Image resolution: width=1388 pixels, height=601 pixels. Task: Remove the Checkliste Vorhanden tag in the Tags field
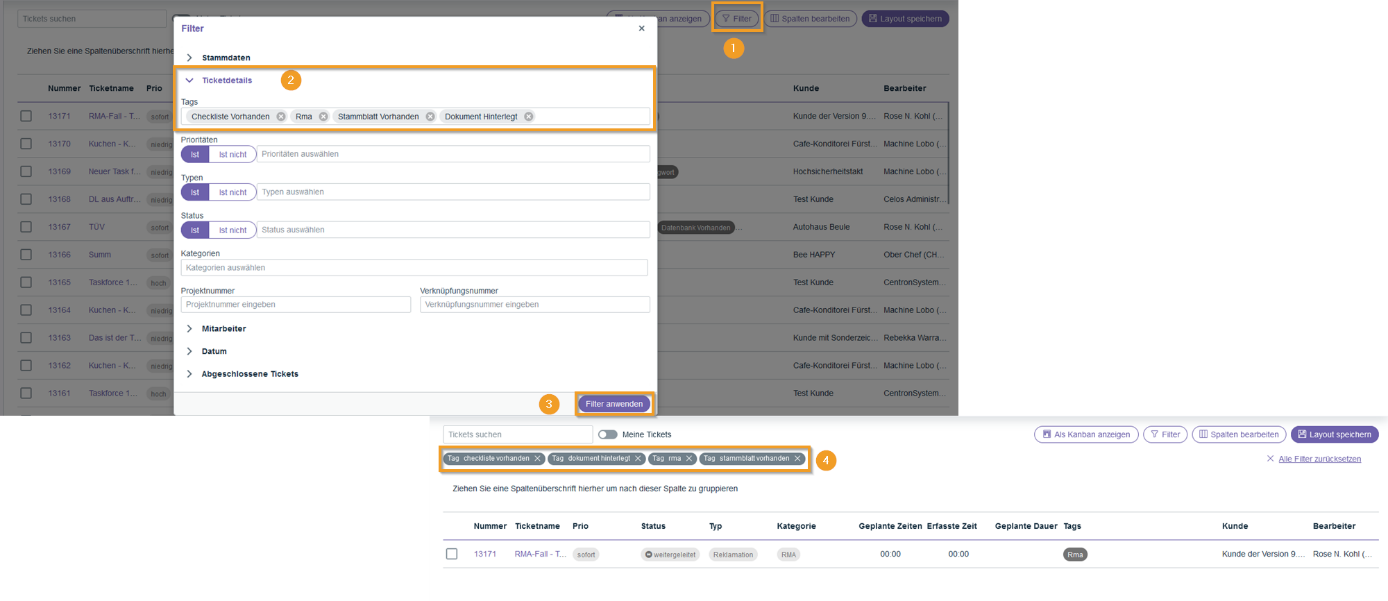tap(281, 117)
